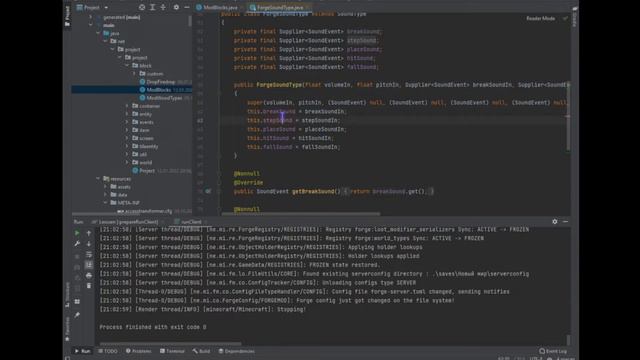Collapse the block package

127,65
